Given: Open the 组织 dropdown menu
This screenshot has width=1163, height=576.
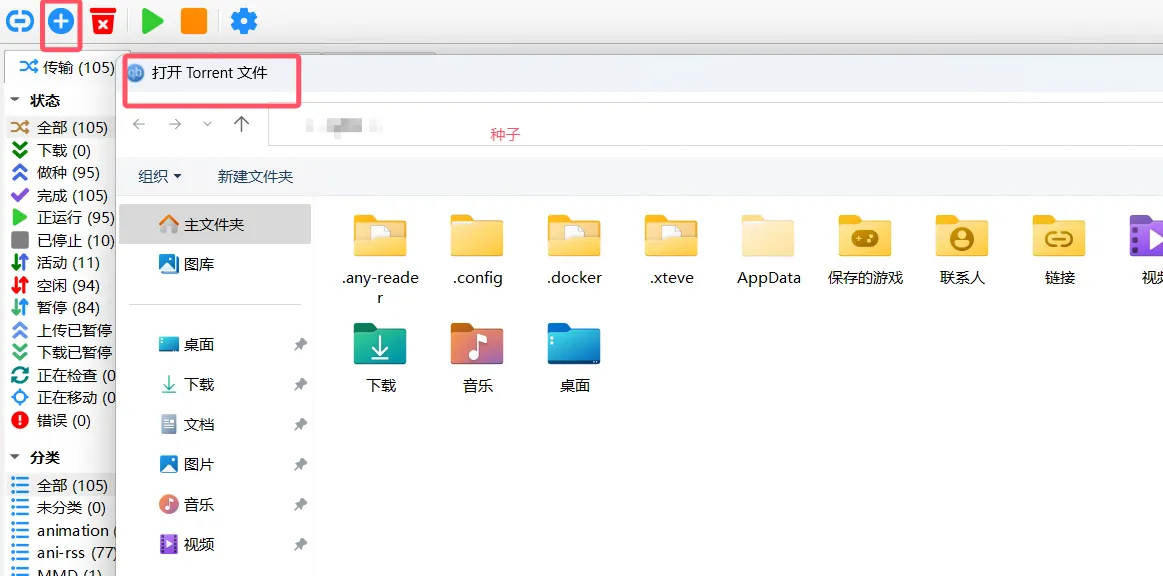Looking at the screenshot, I should 160,176.
